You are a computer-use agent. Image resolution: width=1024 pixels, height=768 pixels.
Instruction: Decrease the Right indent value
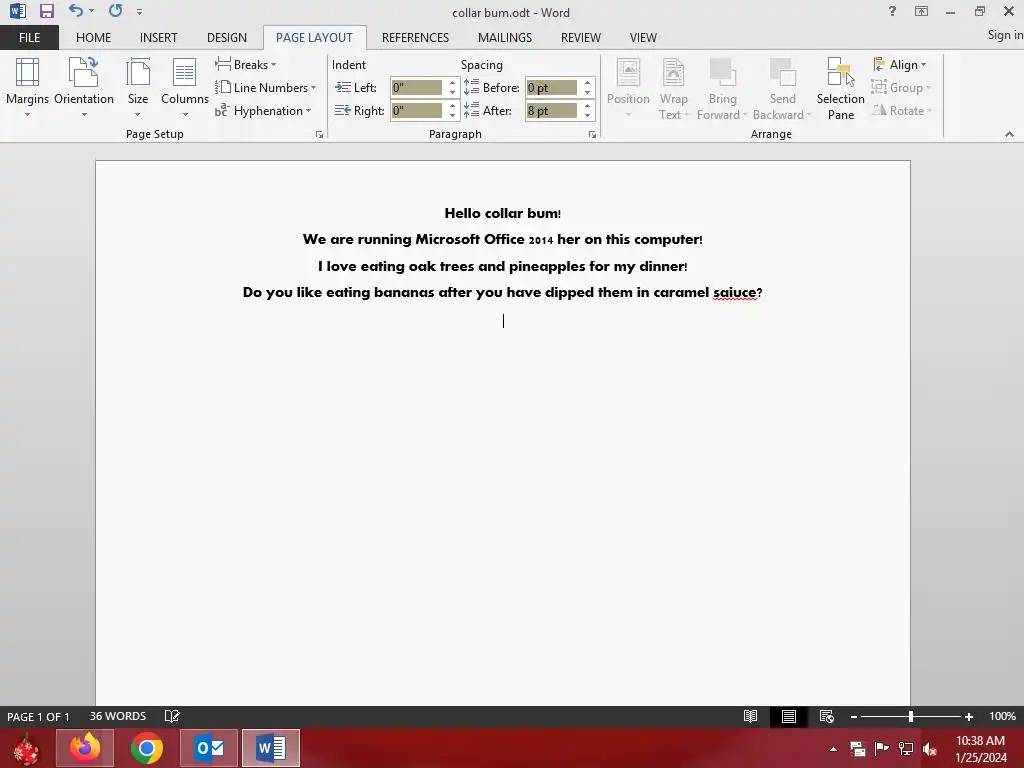pyautogui.click(x=453, y=115)
